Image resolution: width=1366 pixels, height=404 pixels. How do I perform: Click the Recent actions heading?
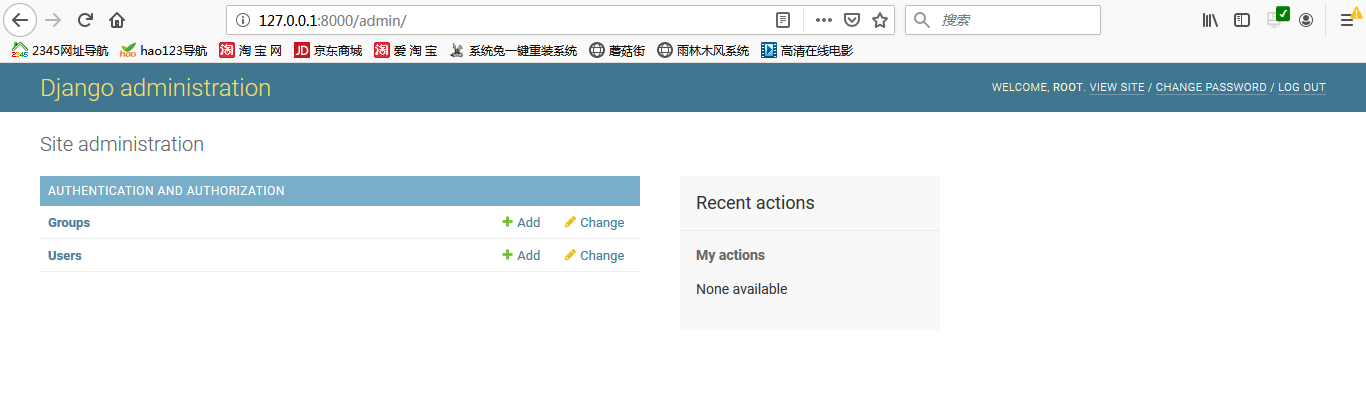pyautogui.click(x=755, y=203)
